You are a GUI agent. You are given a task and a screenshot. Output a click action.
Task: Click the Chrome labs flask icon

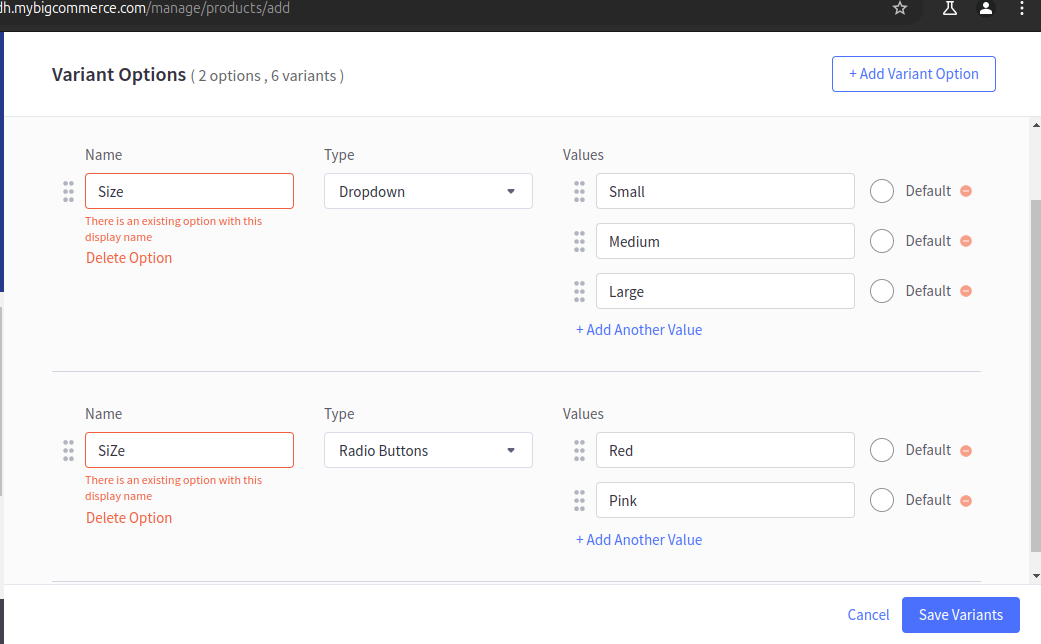tap(949, 9)
